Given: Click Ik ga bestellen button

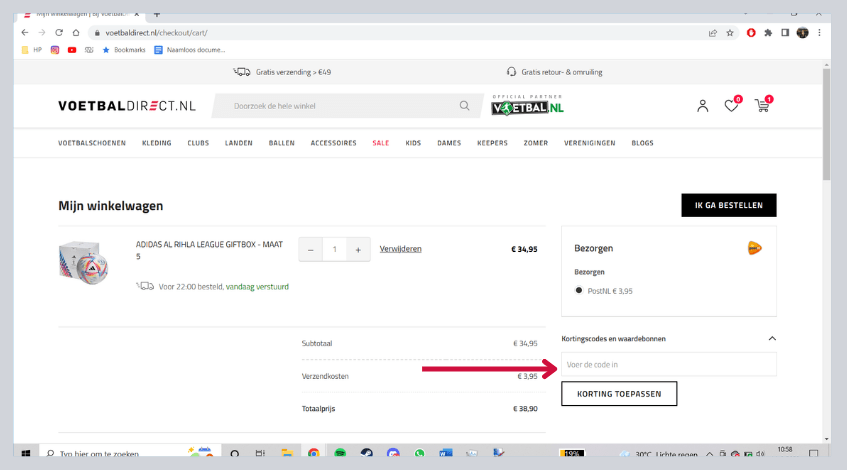Looking at the screenshot, I should pos(728,205).
